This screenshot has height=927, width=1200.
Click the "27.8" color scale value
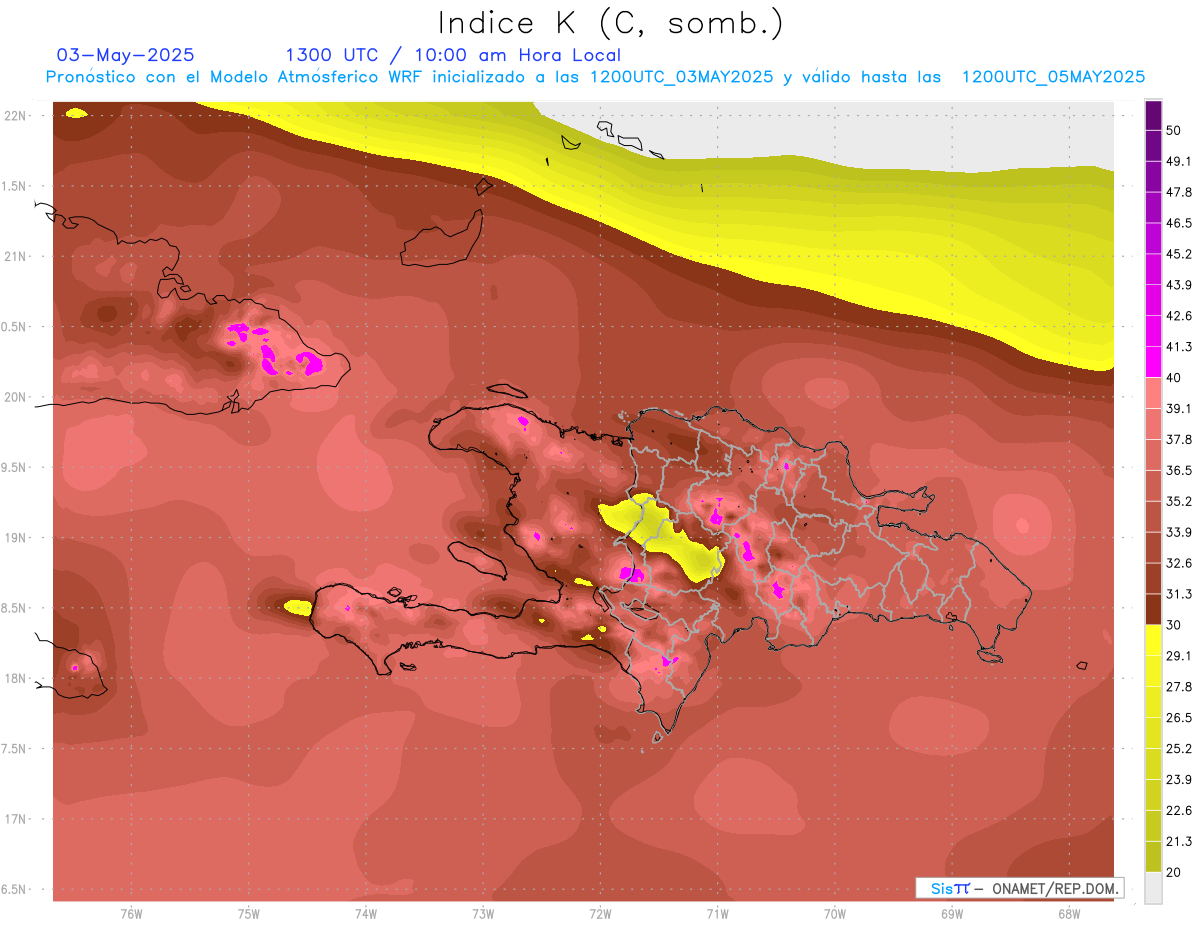tap(1180, 686)
